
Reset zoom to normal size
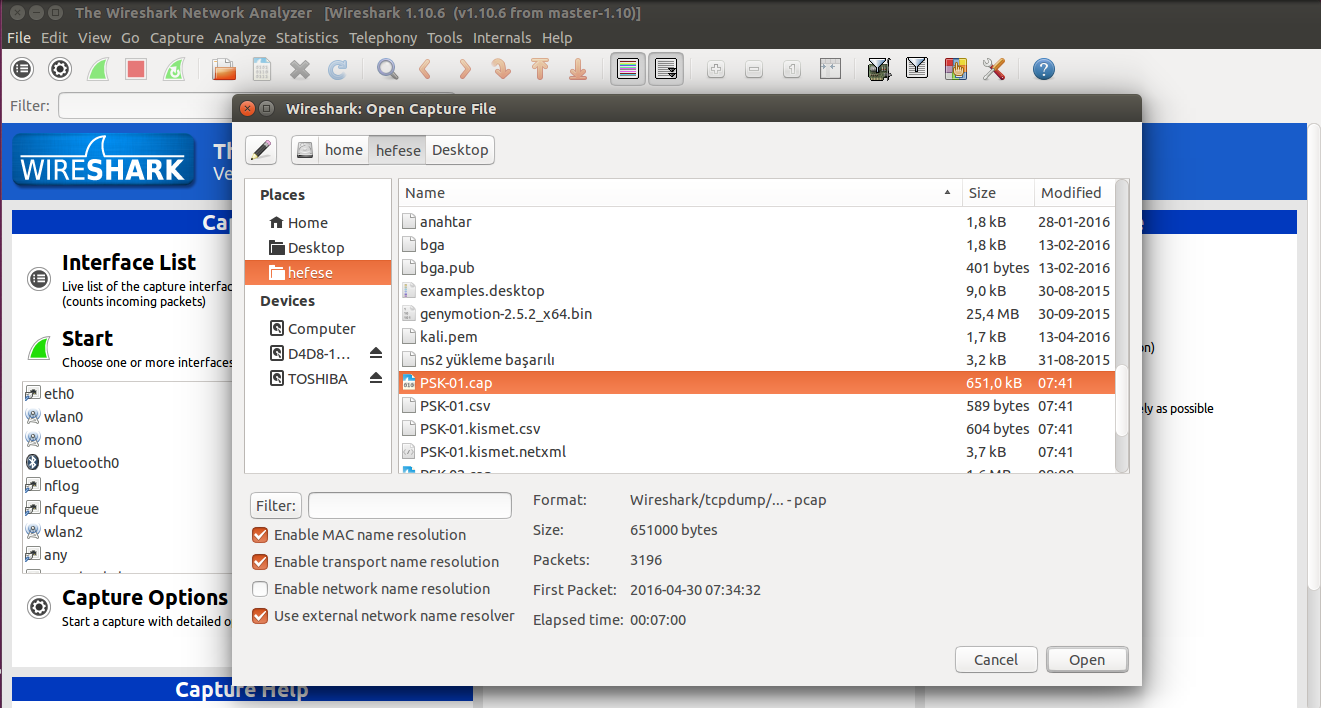[792, 69]
